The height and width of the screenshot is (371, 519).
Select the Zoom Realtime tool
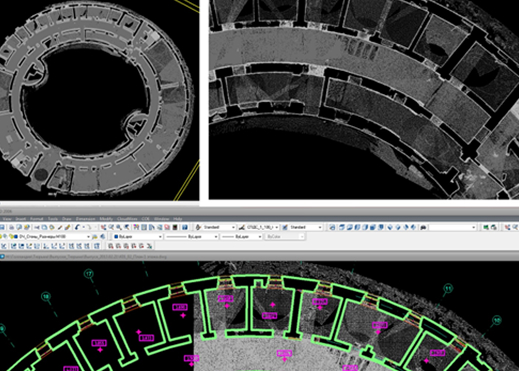click(111, 227)
